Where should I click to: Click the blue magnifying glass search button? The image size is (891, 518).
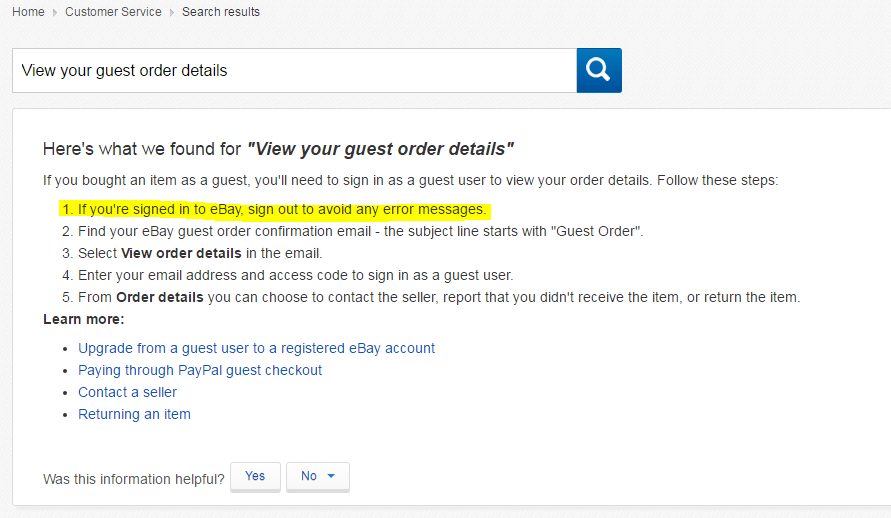599,70
